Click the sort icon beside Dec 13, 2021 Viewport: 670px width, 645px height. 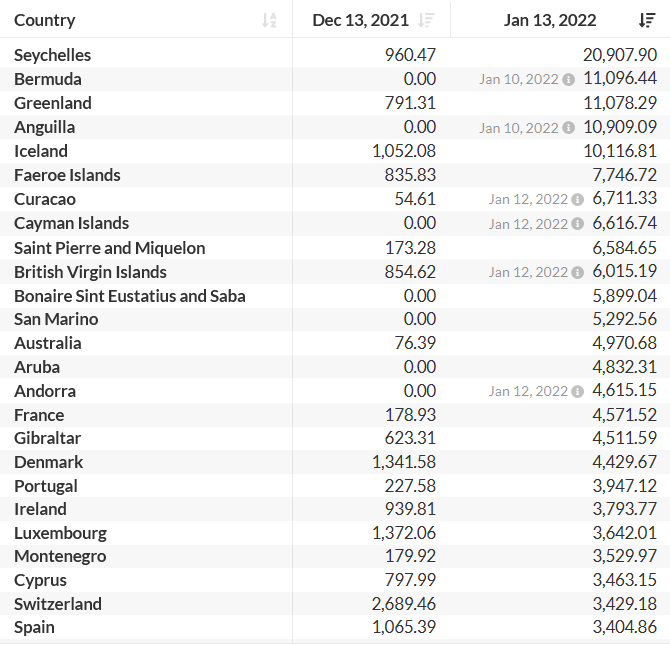pyautogui.click(x=427, y=20)
